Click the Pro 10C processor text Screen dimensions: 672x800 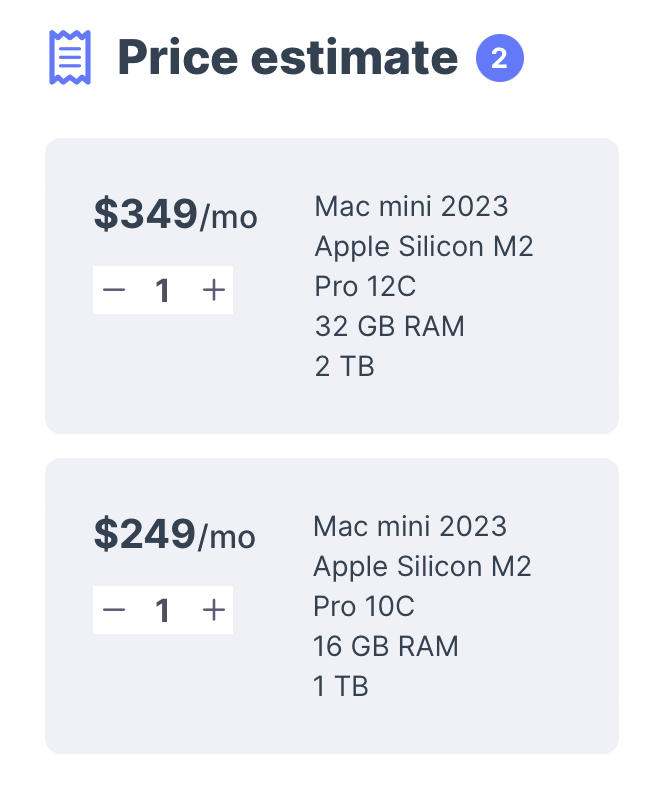click(364, 606)
